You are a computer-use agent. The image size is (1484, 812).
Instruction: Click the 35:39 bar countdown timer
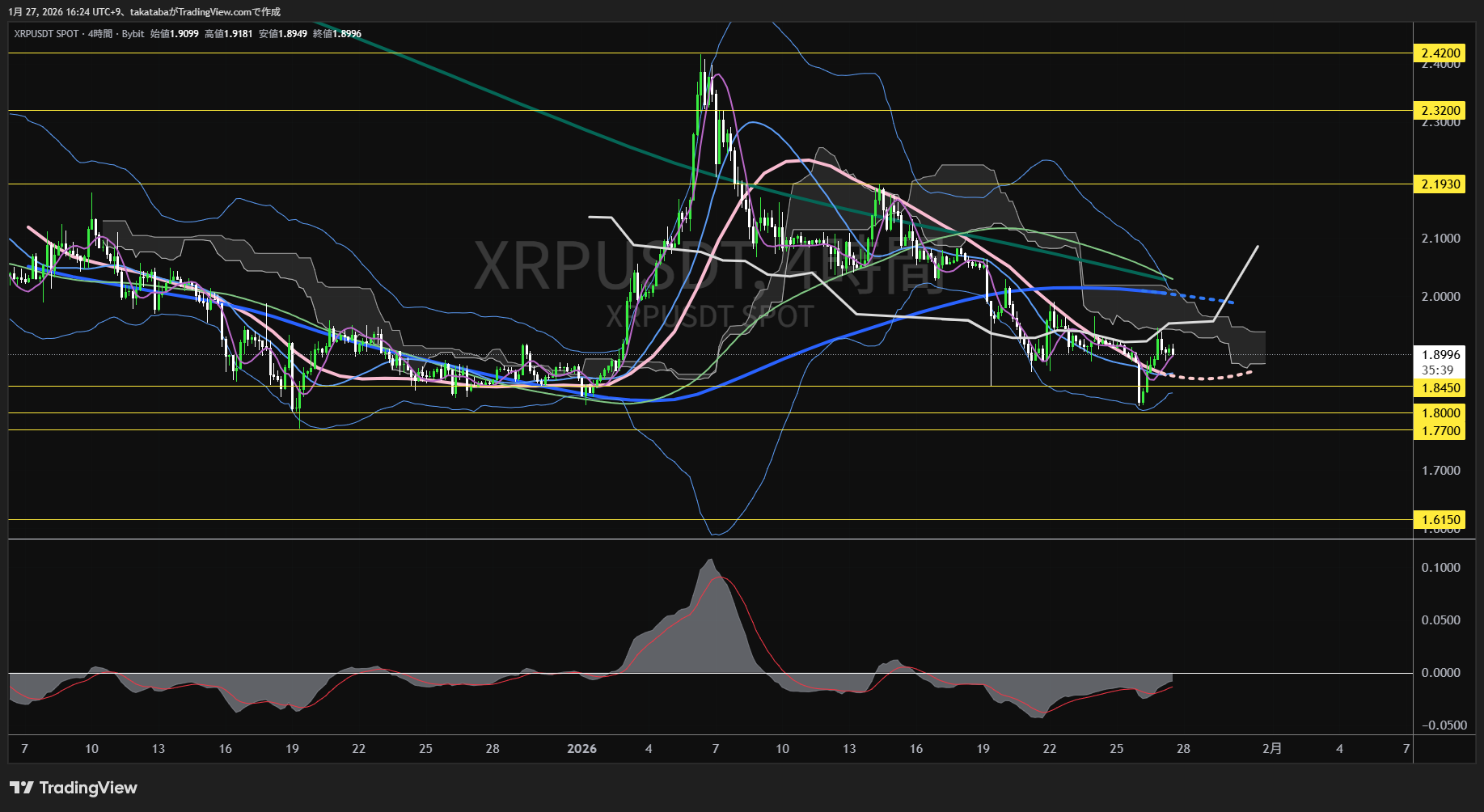tap(1437, 370)
